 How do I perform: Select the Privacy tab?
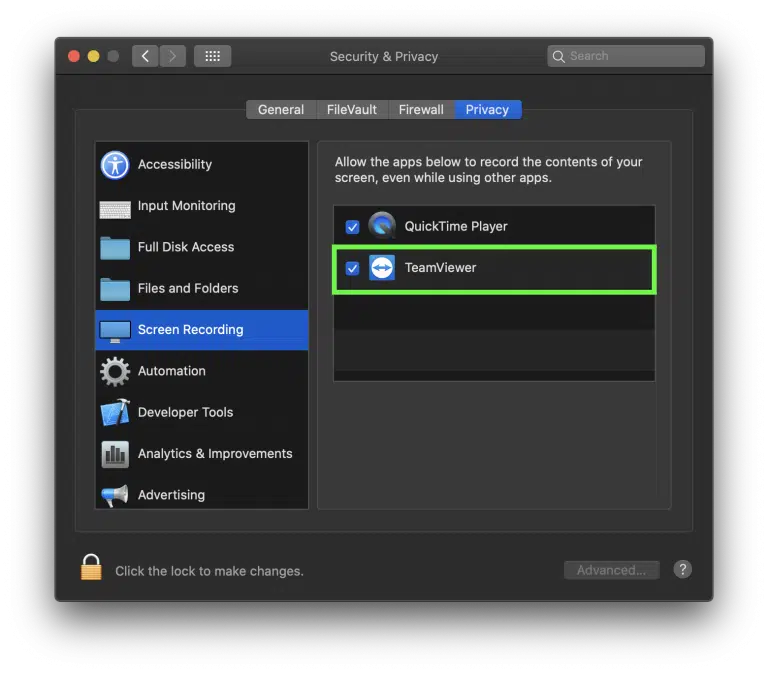click(487, 109)
